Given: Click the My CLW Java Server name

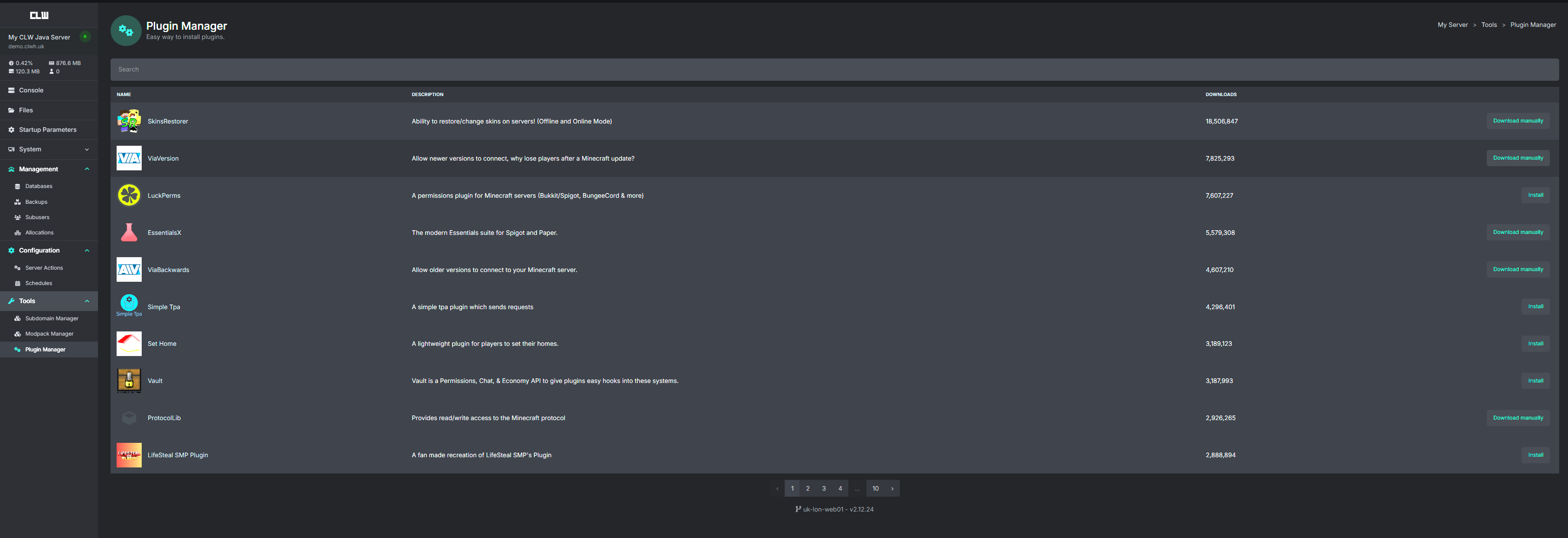Looking at the screenshot, I should (x=39, y=37).
